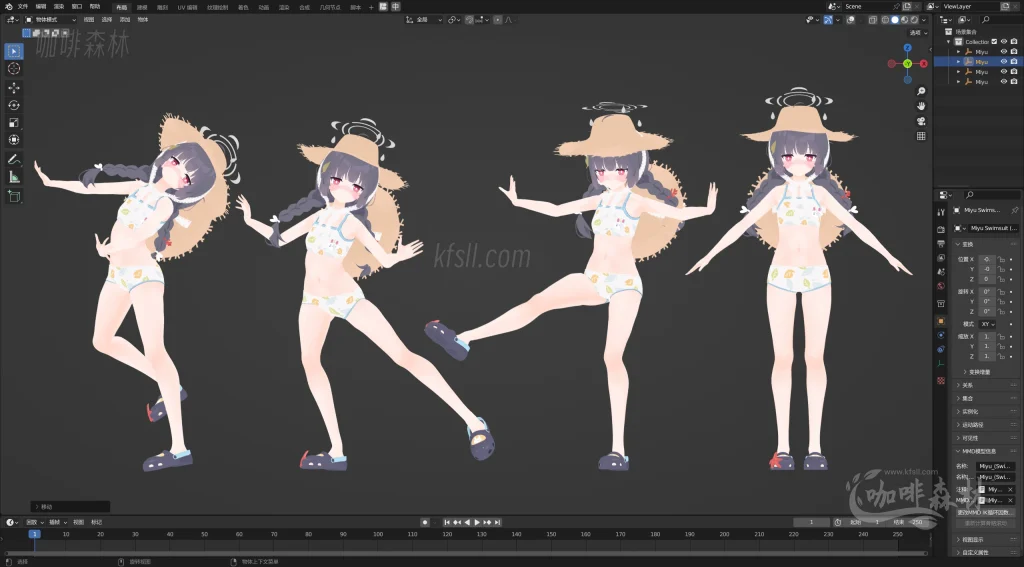1024x567 pixels.
Task: Activate the Scale tool
Action: pyautogui.click(x=14, y=123)
